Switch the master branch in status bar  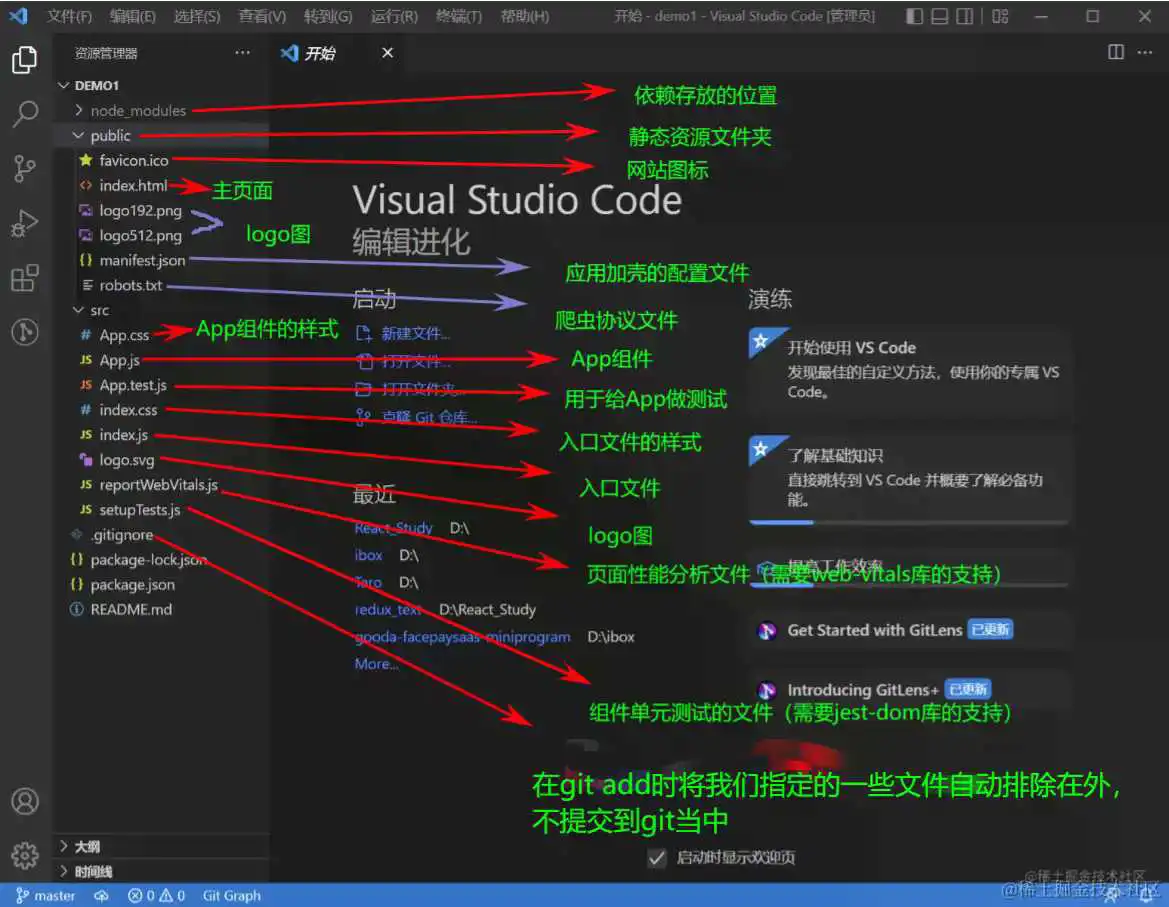coord(45,895)
